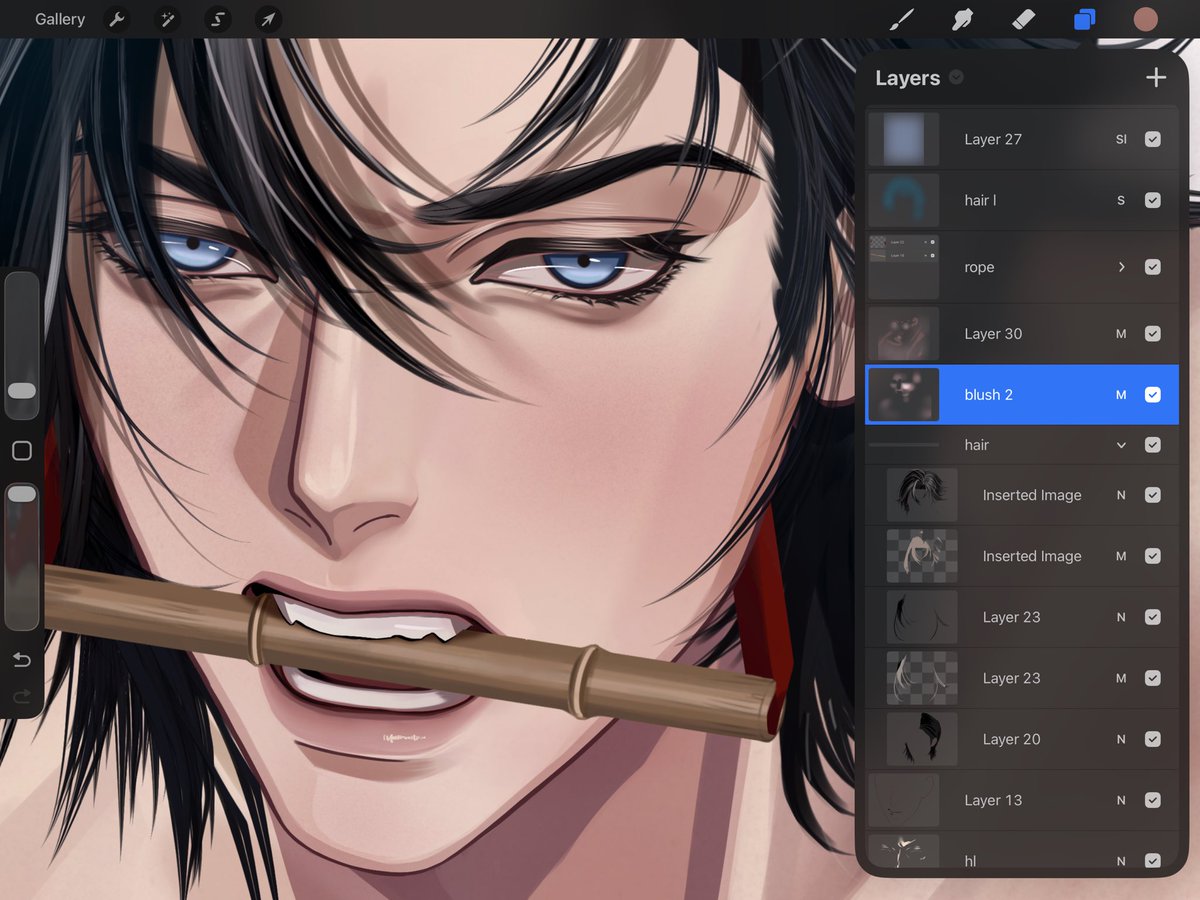
Task: Open the Actions wrench menu
Action: (x=117, y=19)
